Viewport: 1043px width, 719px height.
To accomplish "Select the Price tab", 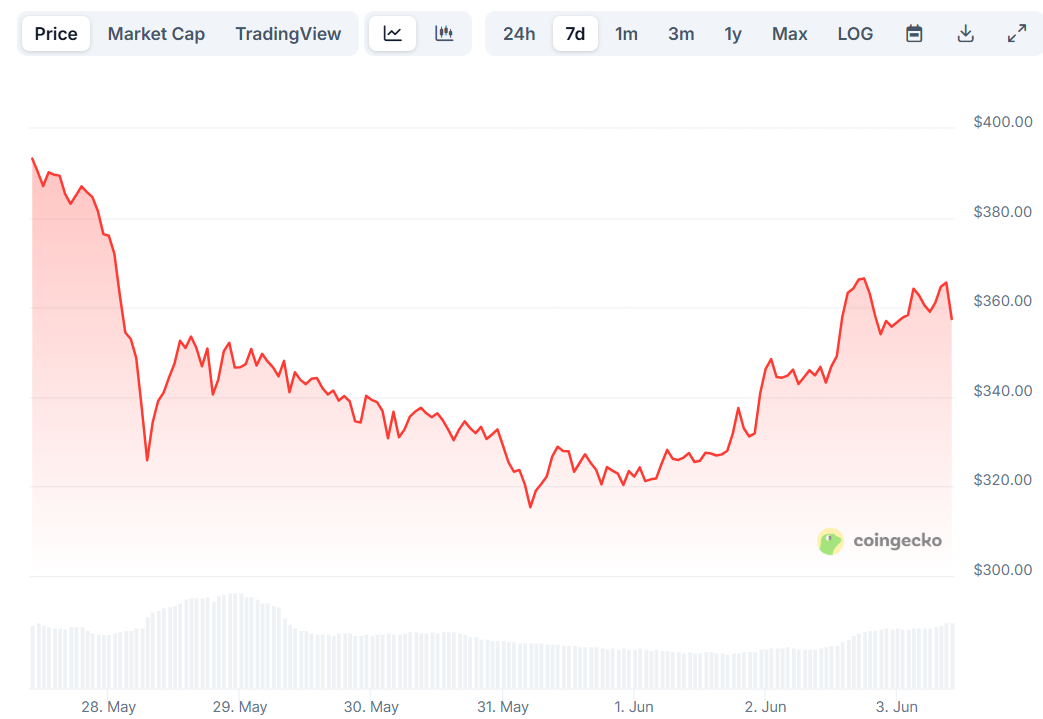I will pyautogui.click(x=56, y=33).
